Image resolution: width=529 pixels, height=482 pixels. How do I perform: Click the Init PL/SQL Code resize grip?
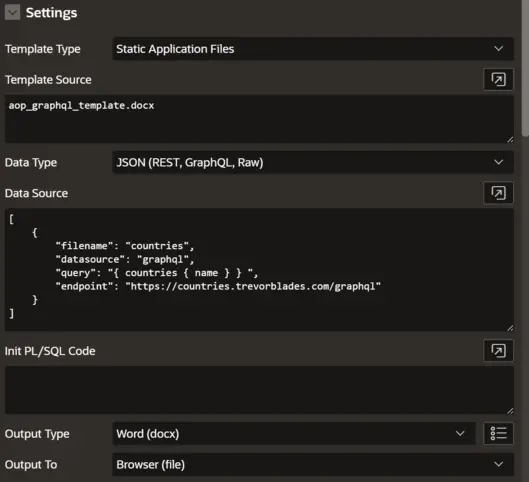(x=510, y=410)
